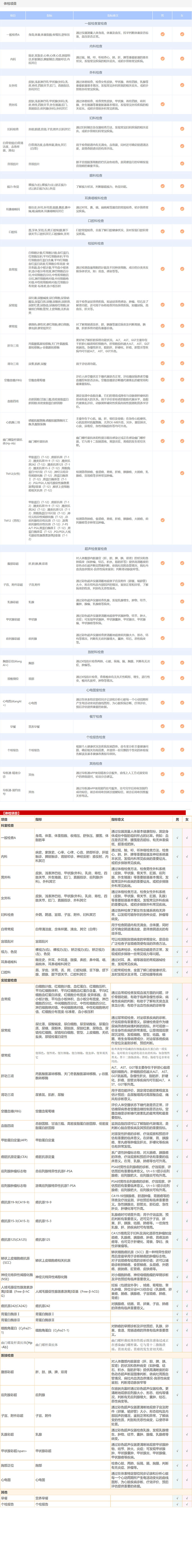Click the 腹部彩超 item name in the upper table
The height and width of the screenshot is (1568, 192).
coord(13,564)
